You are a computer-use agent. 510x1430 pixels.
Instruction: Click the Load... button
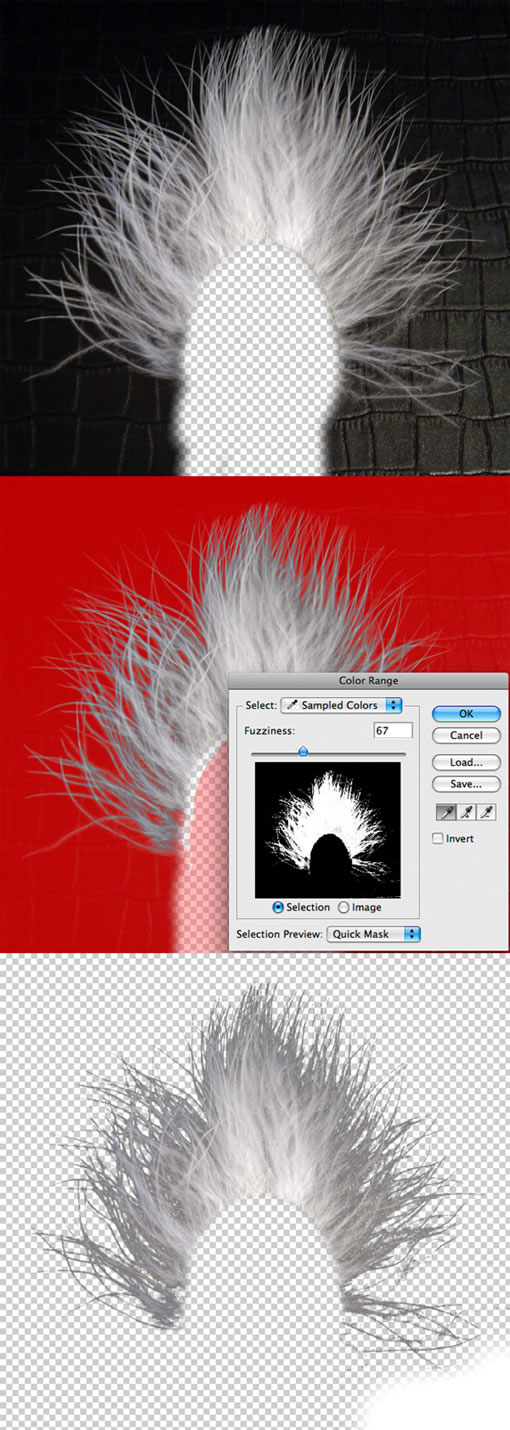click(466, 762)
